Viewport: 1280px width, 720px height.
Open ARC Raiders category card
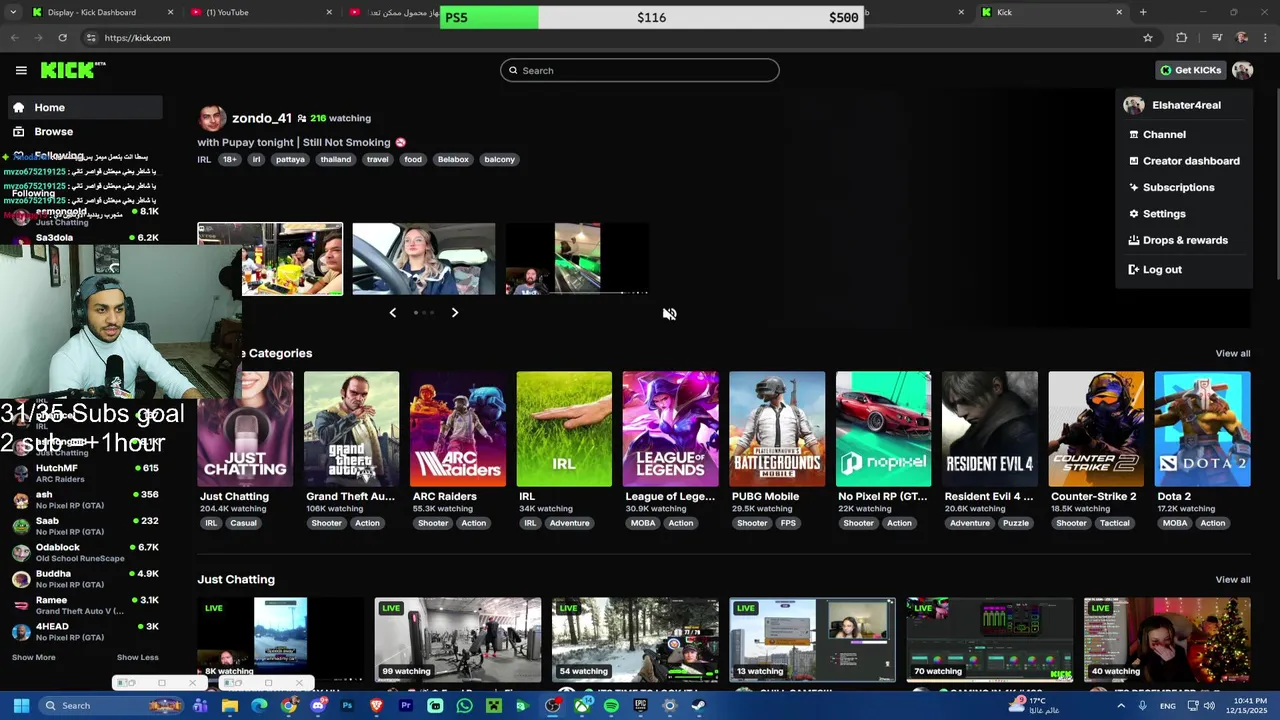[x=458, y=429]
